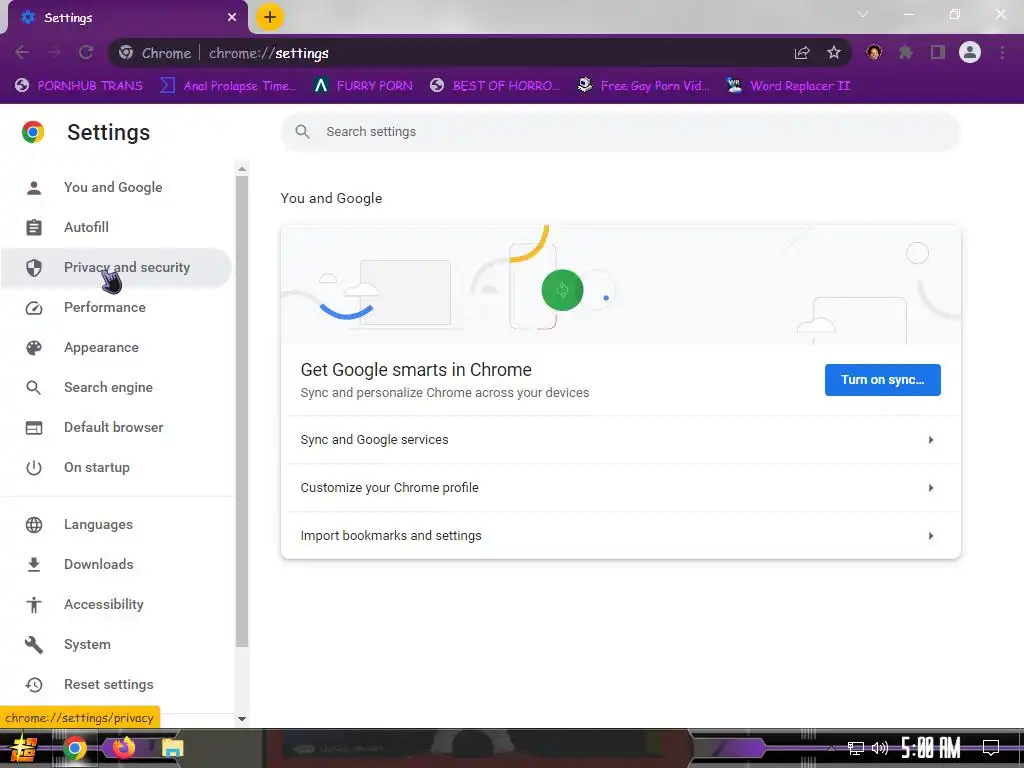Click the forward navigation arrow

click(x=54, y=53)
